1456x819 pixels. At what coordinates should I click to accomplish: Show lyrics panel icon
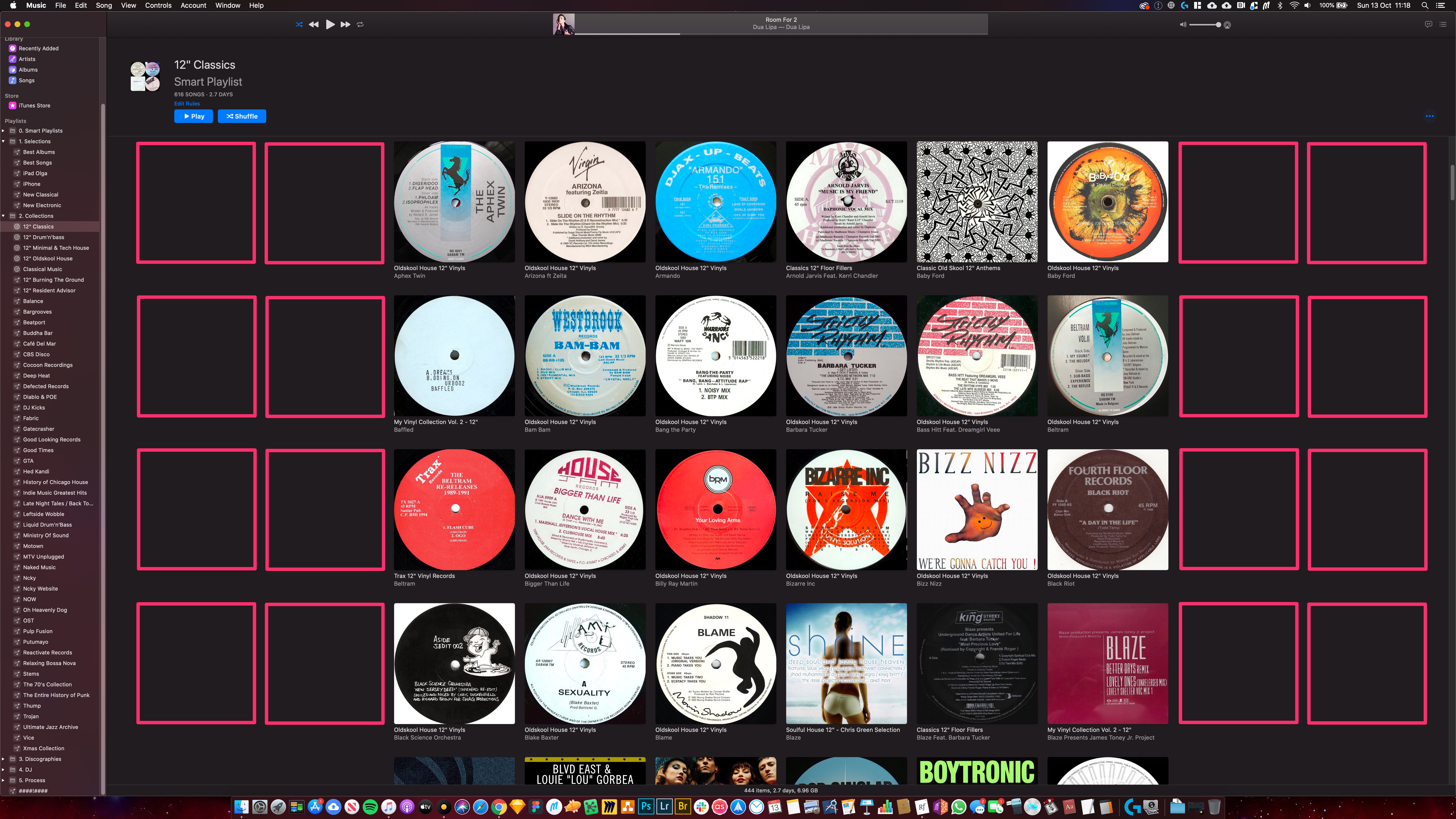pos(1428,24)
